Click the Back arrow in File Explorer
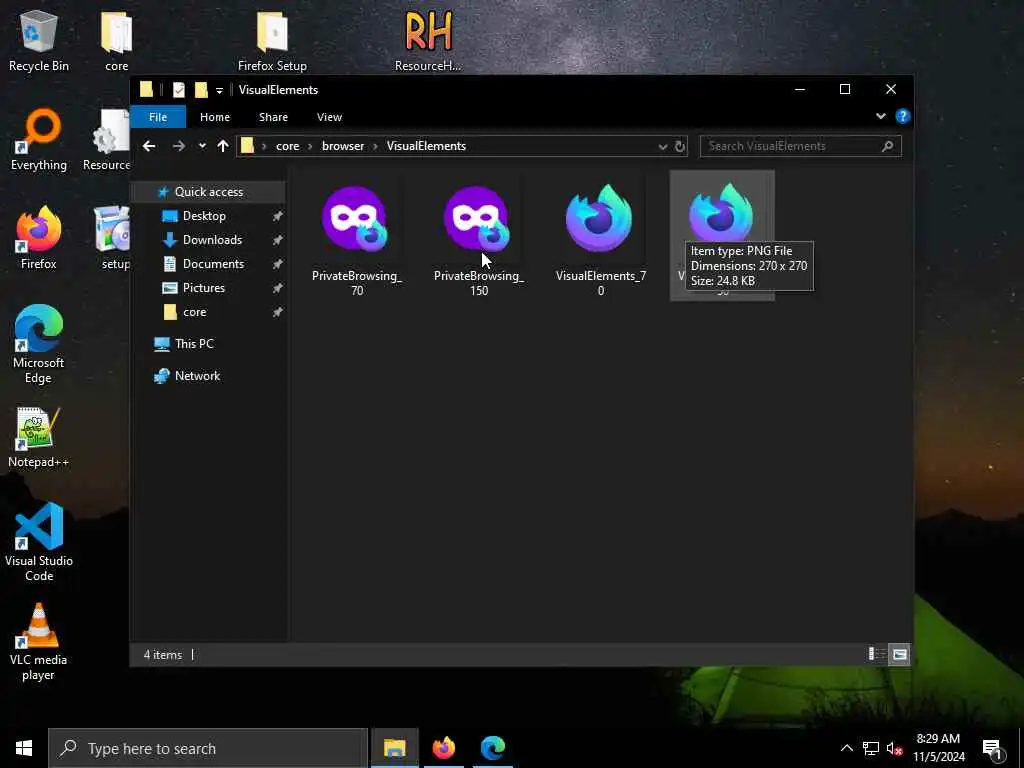Screen dimensions: 1024x768 [149, 146]
